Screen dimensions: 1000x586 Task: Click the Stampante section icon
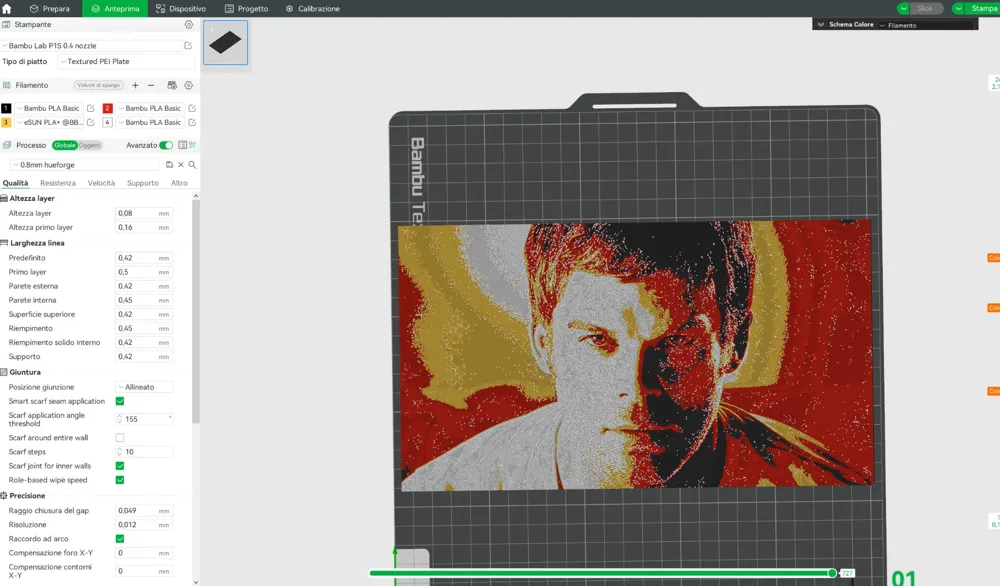[6, 25]
